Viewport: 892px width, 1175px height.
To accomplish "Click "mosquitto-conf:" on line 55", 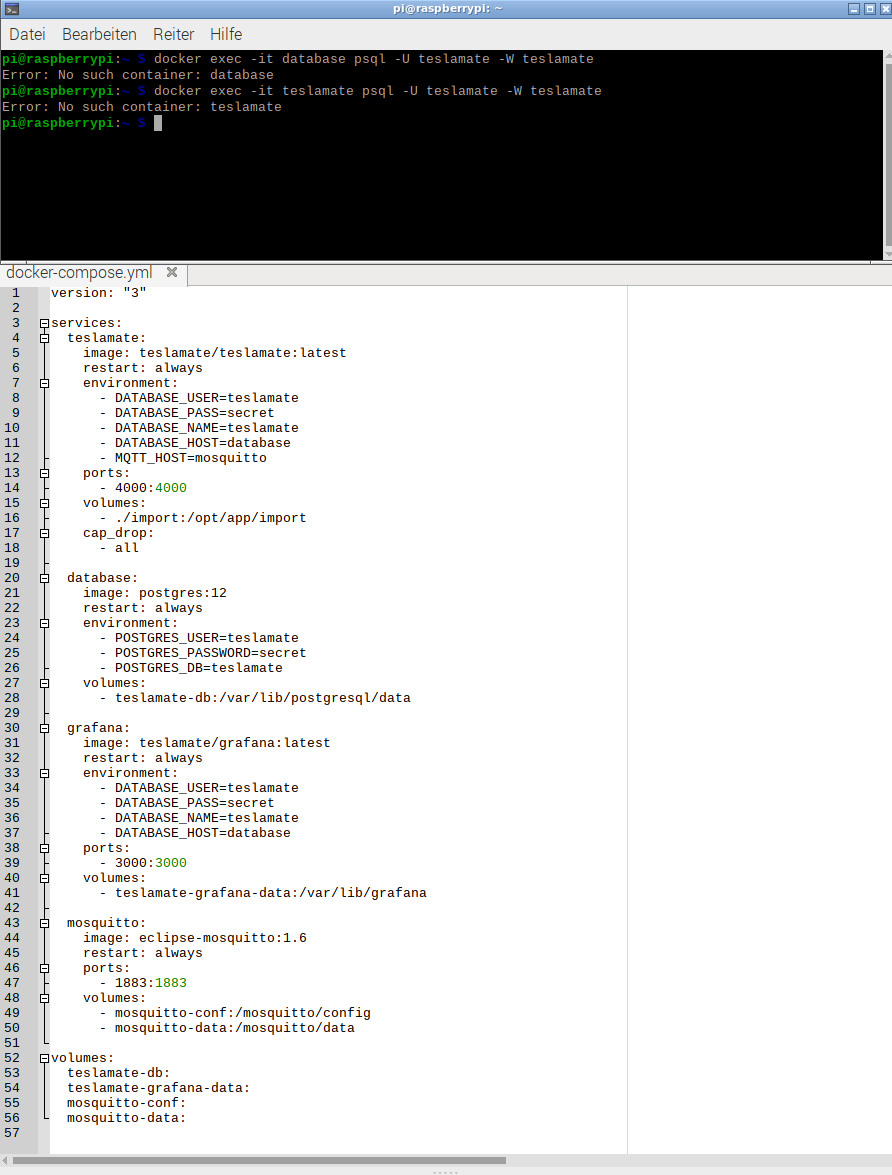I will [x=126, y=1102].
